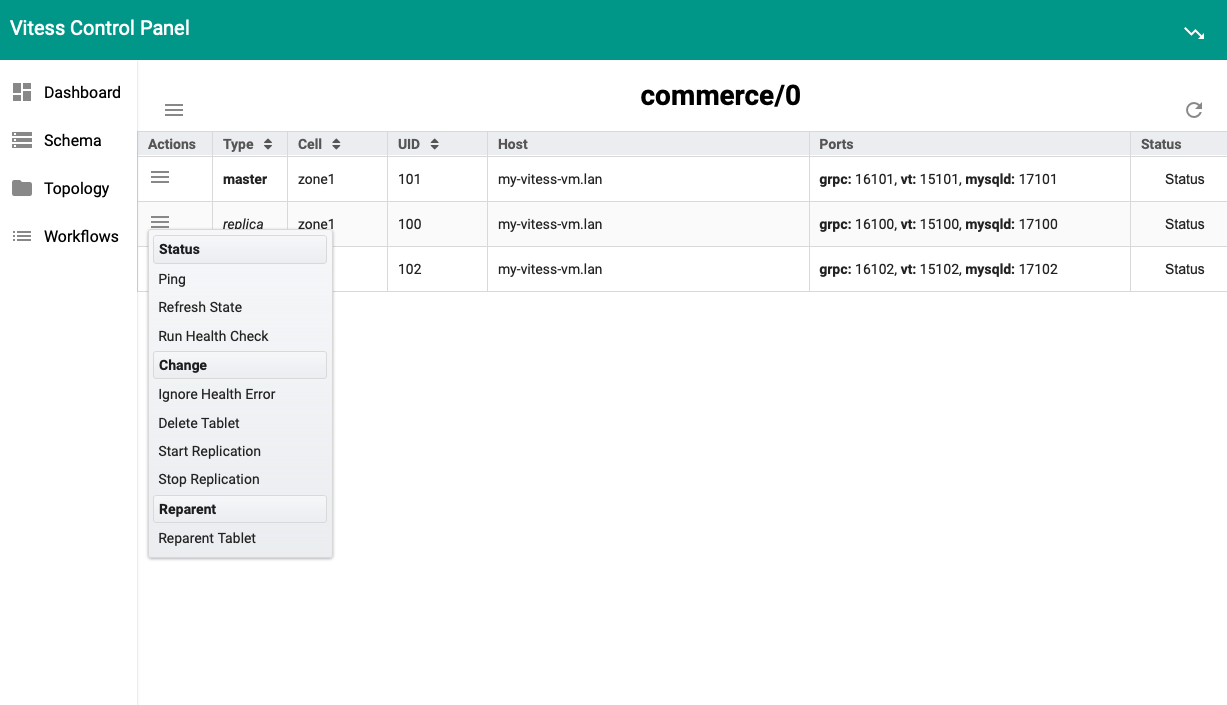Sort tablets by Cell
Screen dimensions: 1227x705
pos(317,143)
